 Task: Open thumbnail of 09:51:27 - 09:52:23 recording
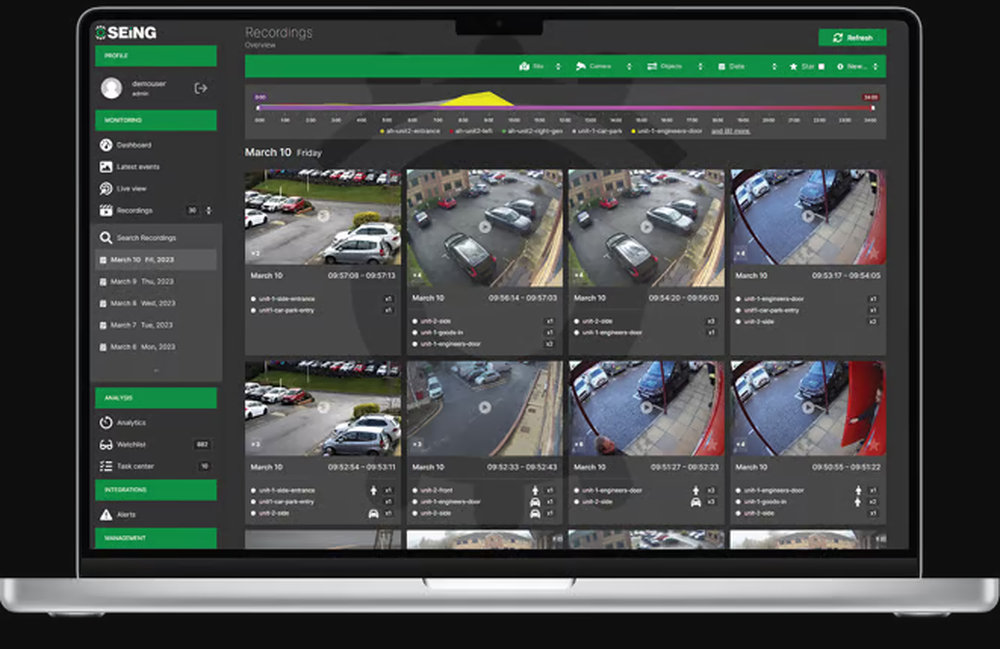(646, 409)
